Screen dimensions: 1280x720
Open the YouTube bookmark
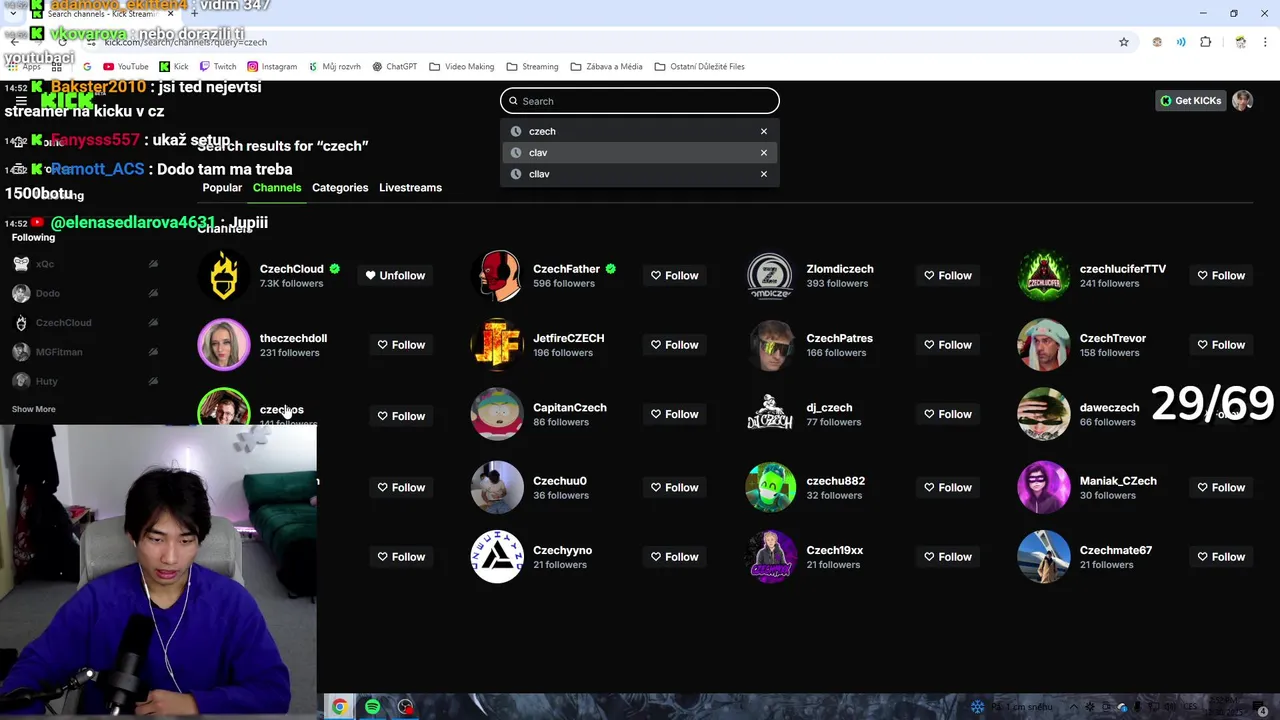point(125,67)
